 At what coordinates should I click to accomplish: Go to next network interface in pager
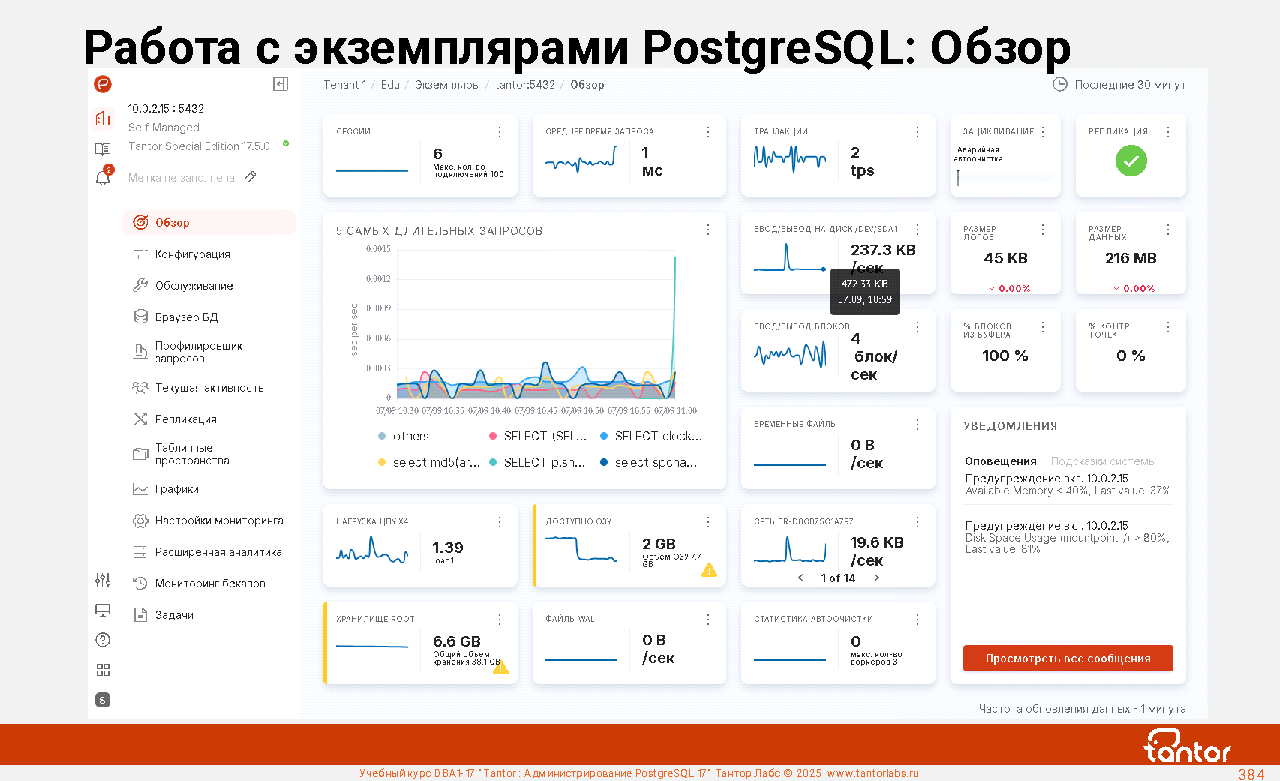[877, 578]
